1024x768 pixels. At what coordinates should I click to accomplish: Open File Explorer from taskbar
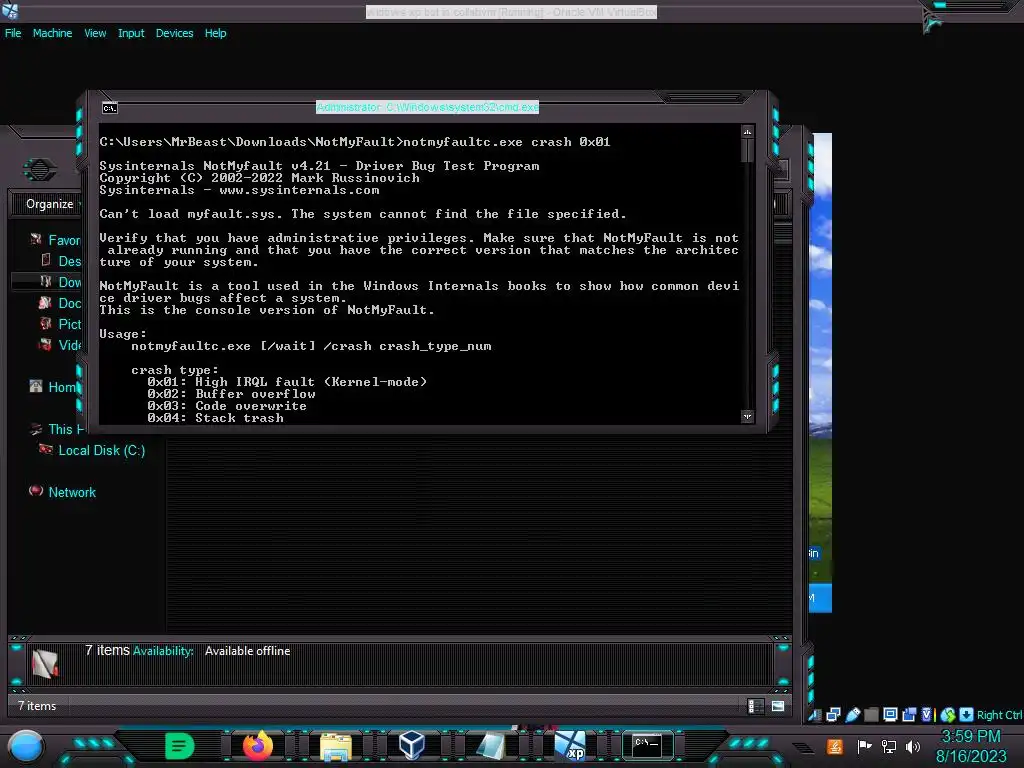[336, 746]
